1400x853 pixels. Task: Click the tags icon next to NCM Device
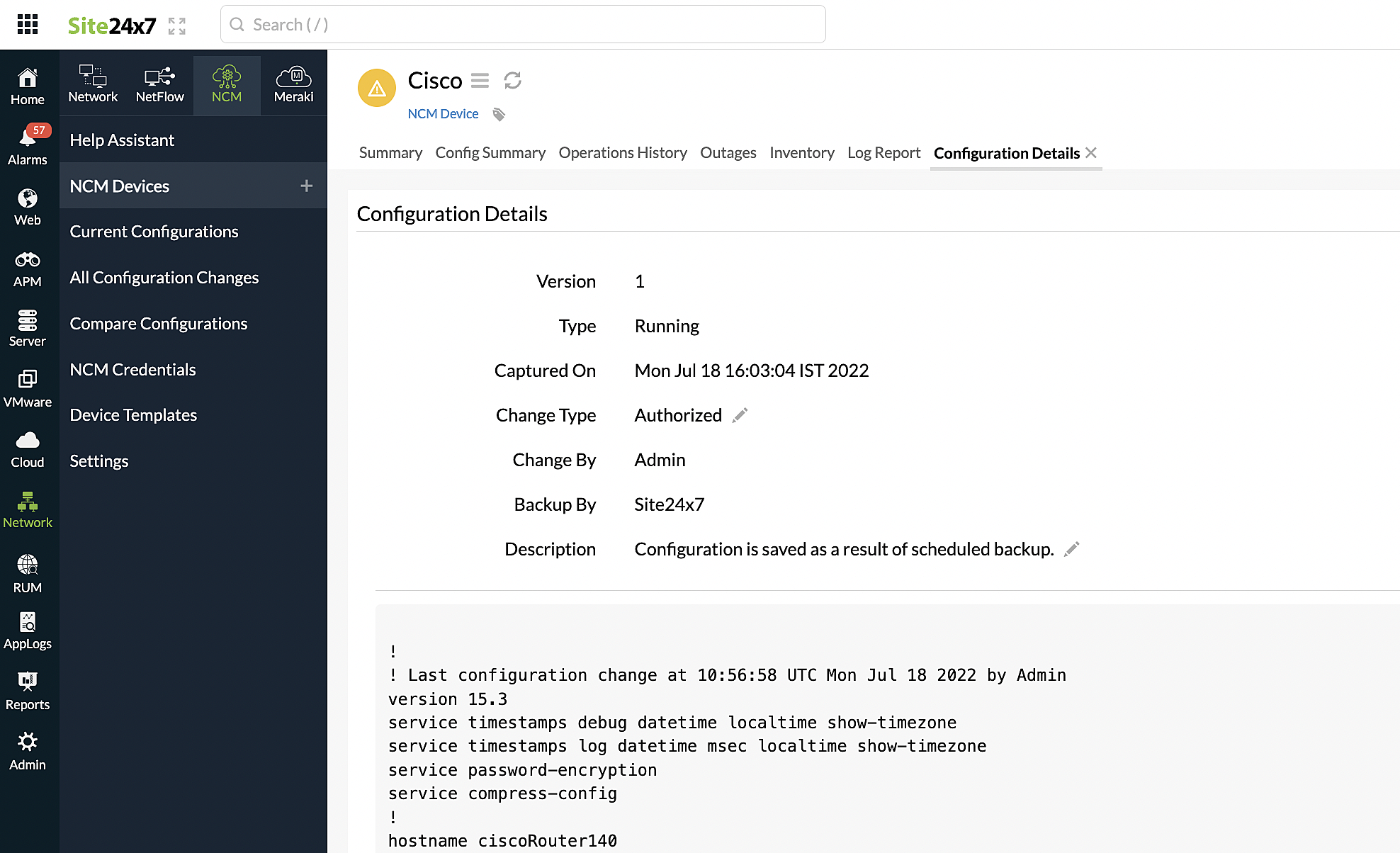499,113
